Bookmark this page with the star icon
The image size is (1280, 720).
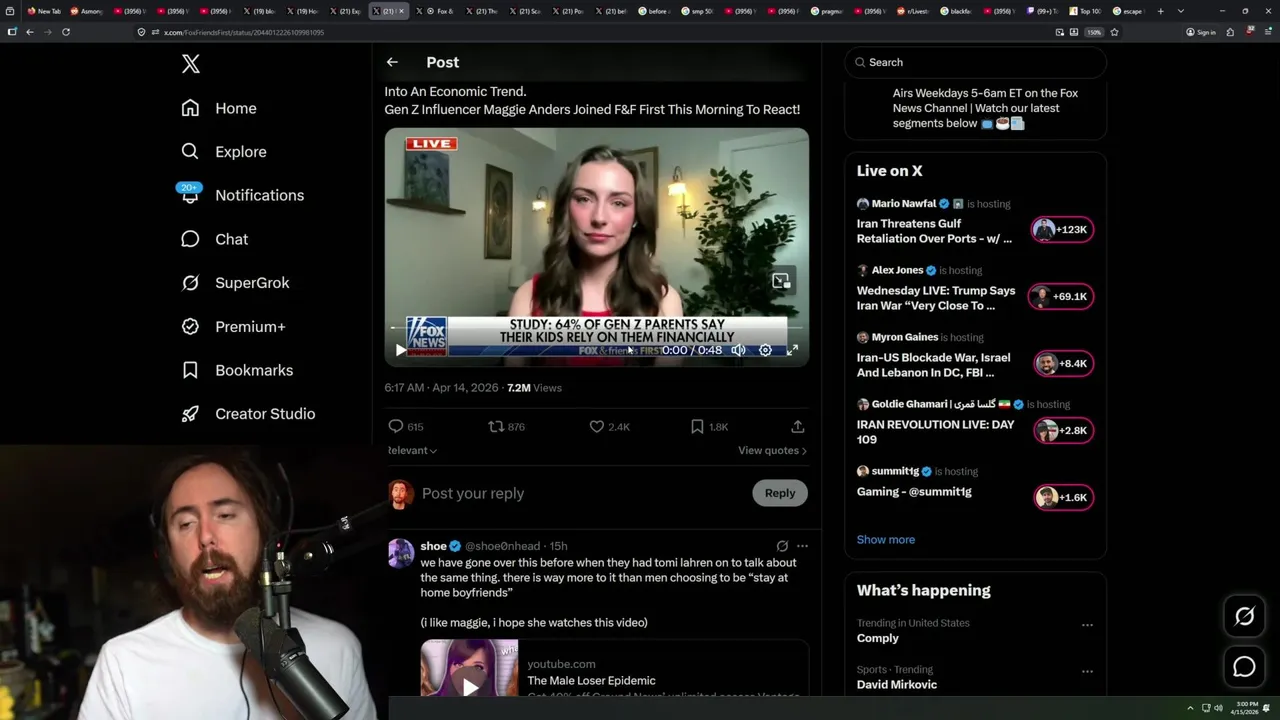pyautogui.click(x=1114, y=32)
